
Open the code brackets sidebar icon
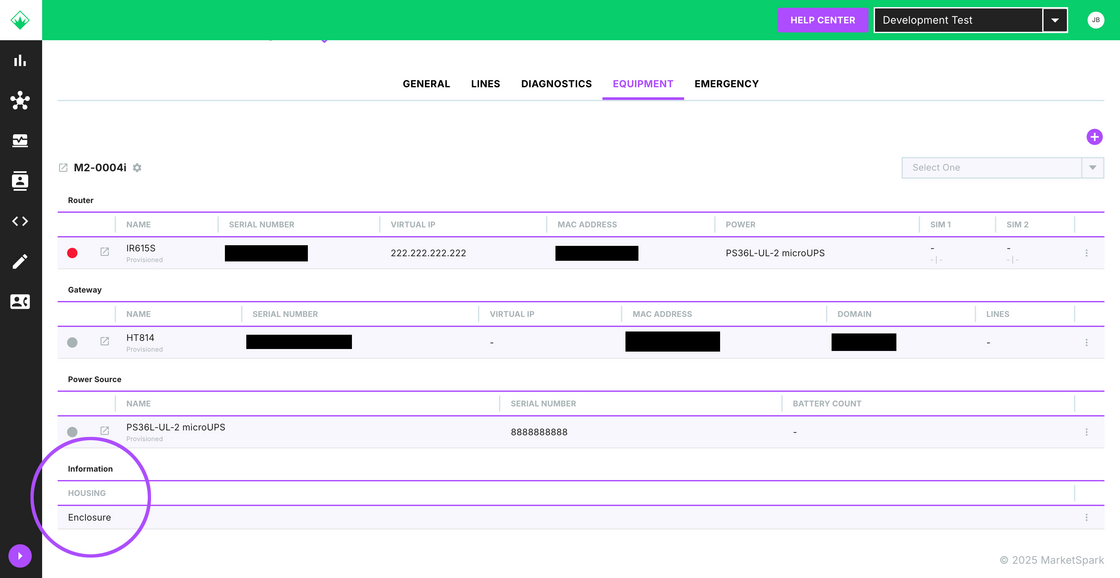pyautogui.click(x=20, y=221)
